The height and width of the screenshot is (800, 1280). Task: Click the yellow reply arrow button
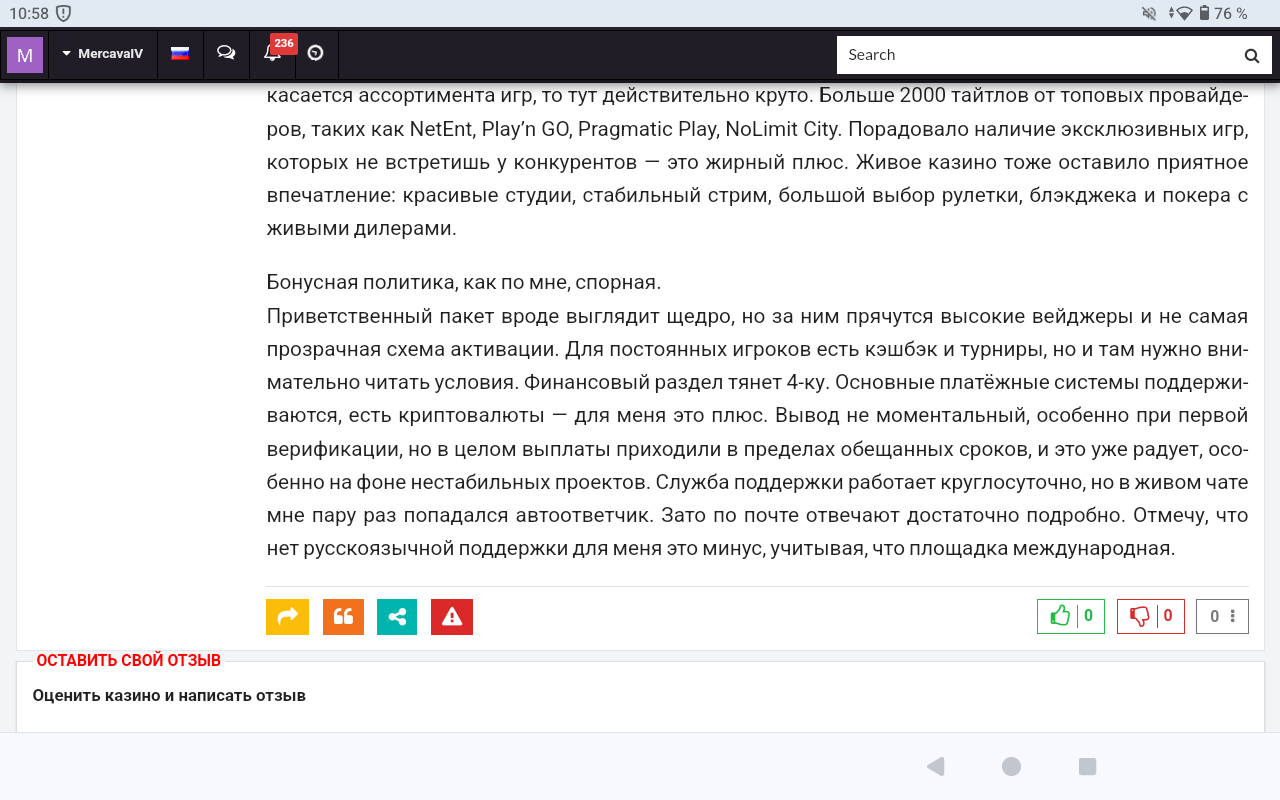click(287, 617)
